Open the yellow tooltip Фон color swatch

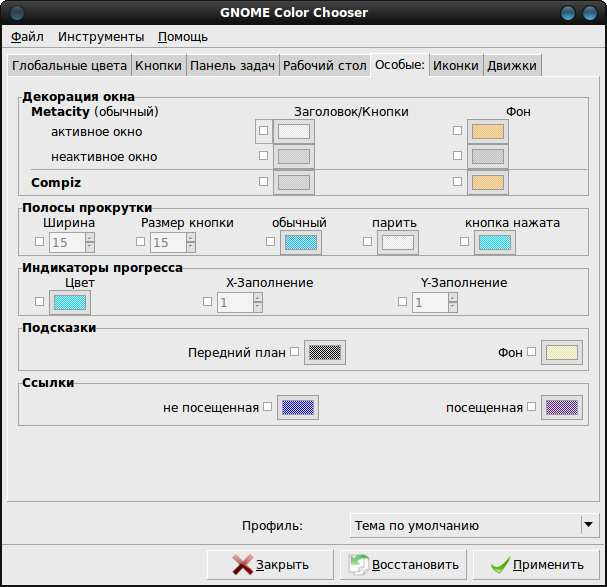point(562,352)
